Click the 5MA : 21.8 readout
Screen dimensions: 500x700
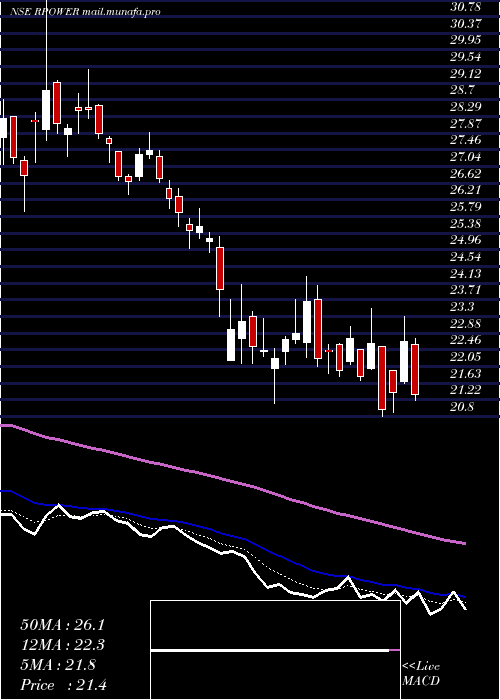[x=58, y=665]
